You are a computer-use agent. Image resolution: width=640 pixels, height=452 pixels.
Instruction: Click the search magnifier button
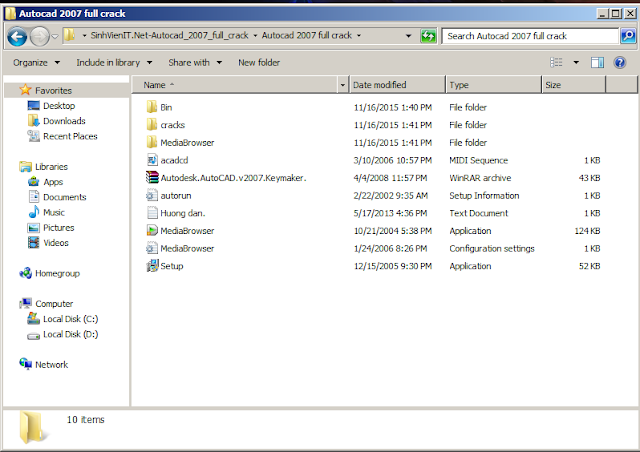point(628,36)
